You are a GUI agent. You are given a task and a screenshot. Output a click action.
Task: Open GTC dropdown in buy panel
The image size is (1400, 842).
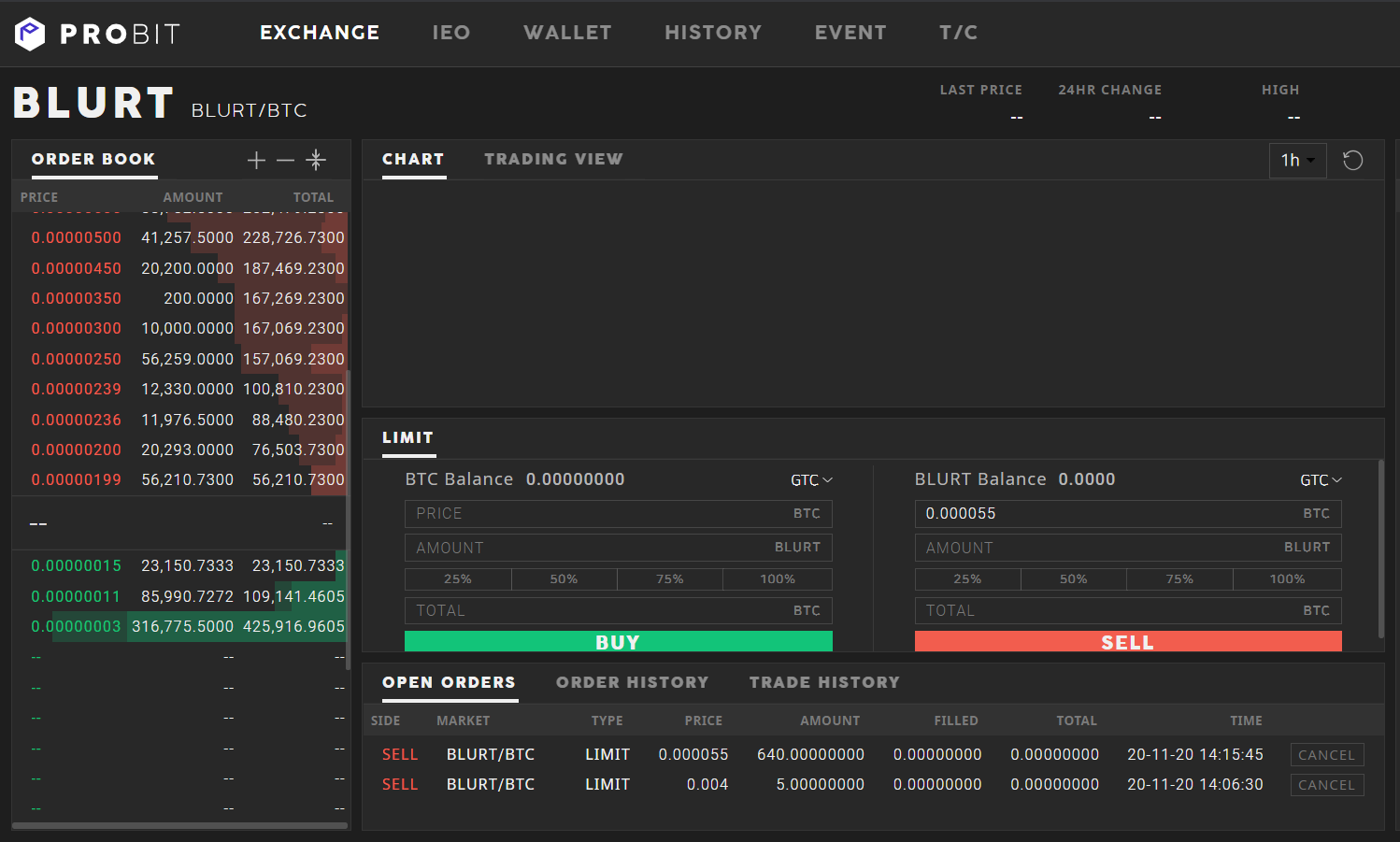tap(811, 480)
